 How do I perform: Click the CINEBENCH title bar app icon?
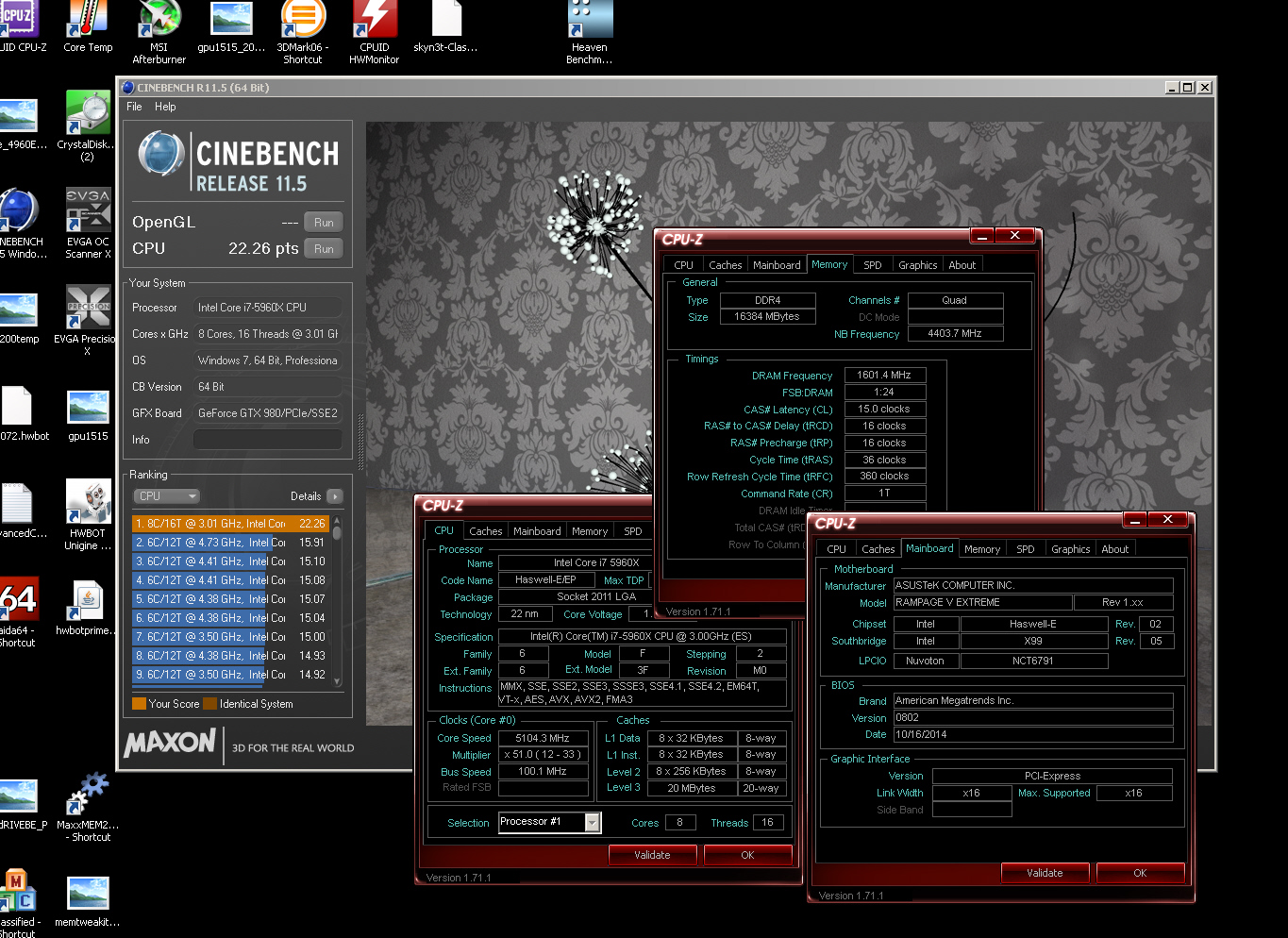click(128, 87)
